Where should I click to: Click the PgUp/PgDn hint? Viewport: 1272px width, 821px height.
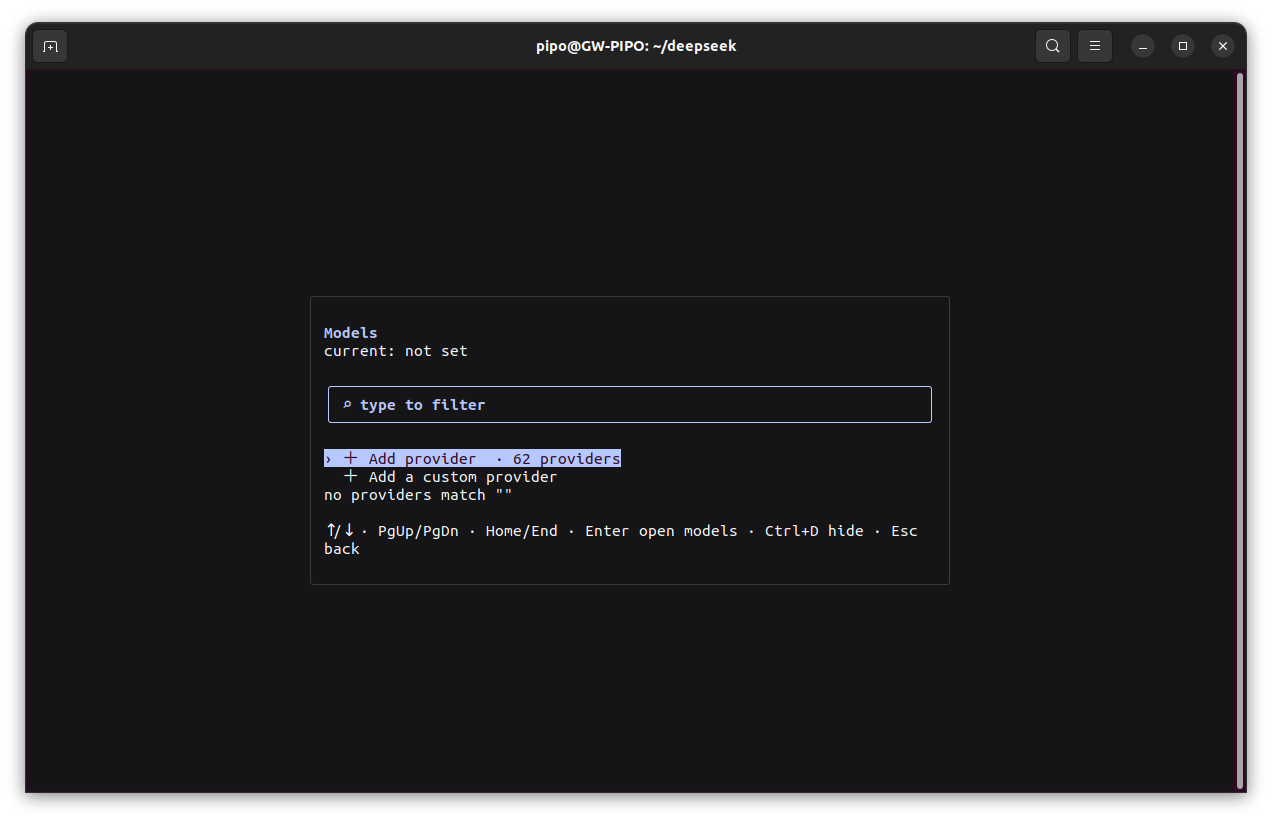418,531
